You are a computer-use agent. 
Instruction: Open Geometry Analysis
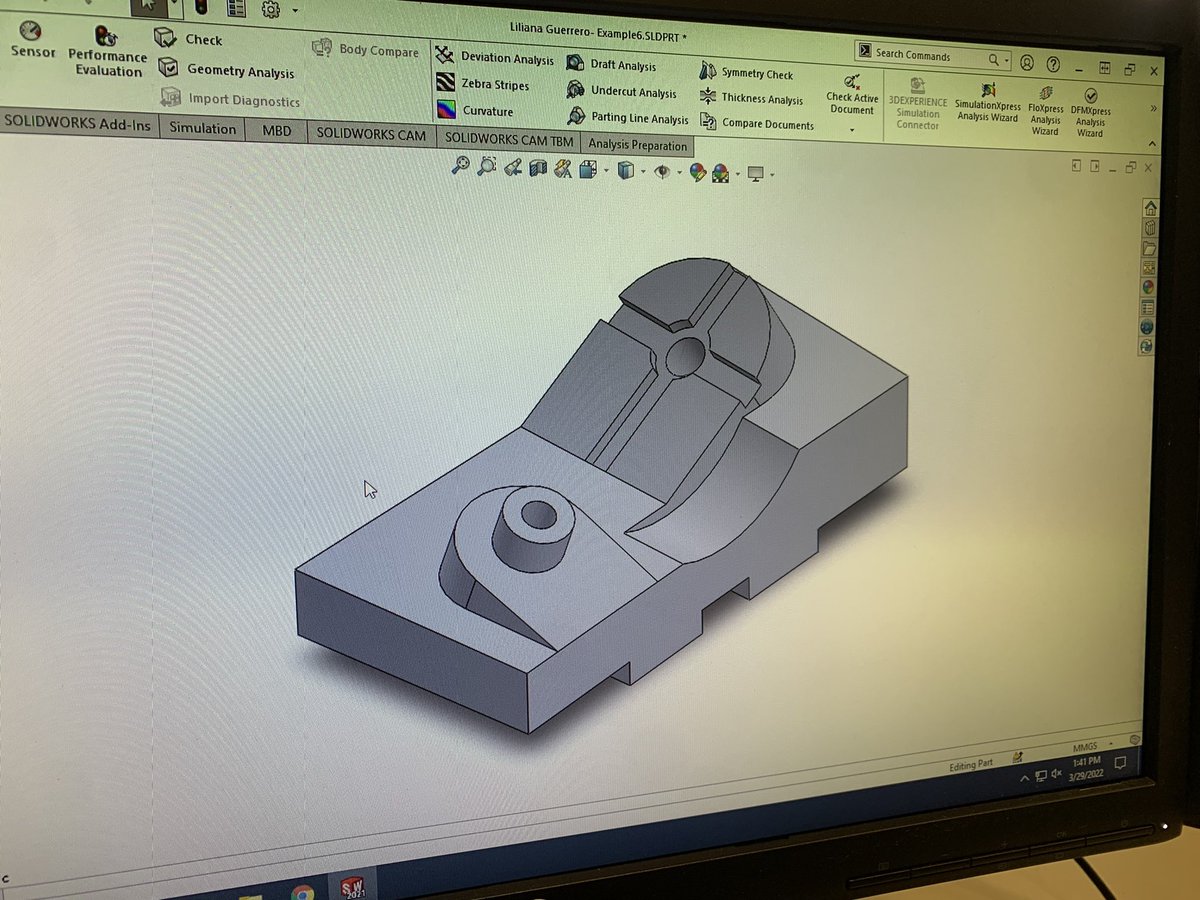coord(227,70)
